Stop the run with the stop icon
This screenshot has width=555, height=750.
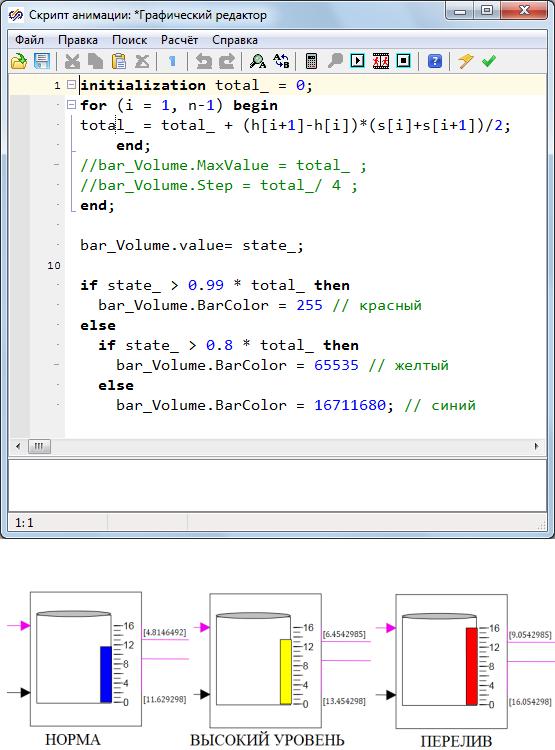pos(404,61)
